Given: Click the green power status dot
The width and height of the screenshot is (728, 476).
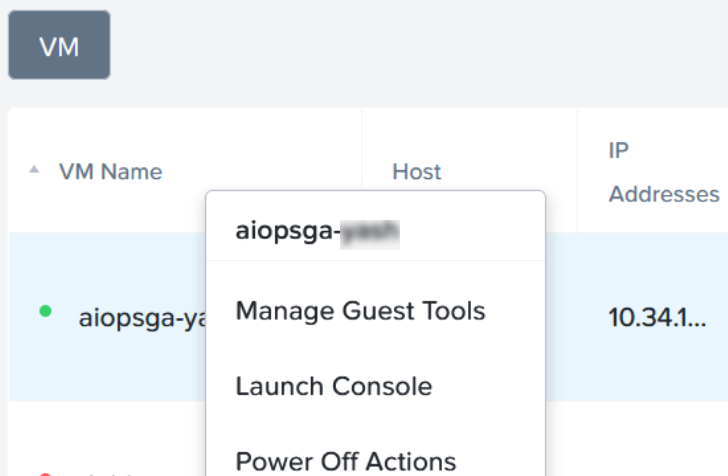Looking at the screenshot, I should point(45,312).
